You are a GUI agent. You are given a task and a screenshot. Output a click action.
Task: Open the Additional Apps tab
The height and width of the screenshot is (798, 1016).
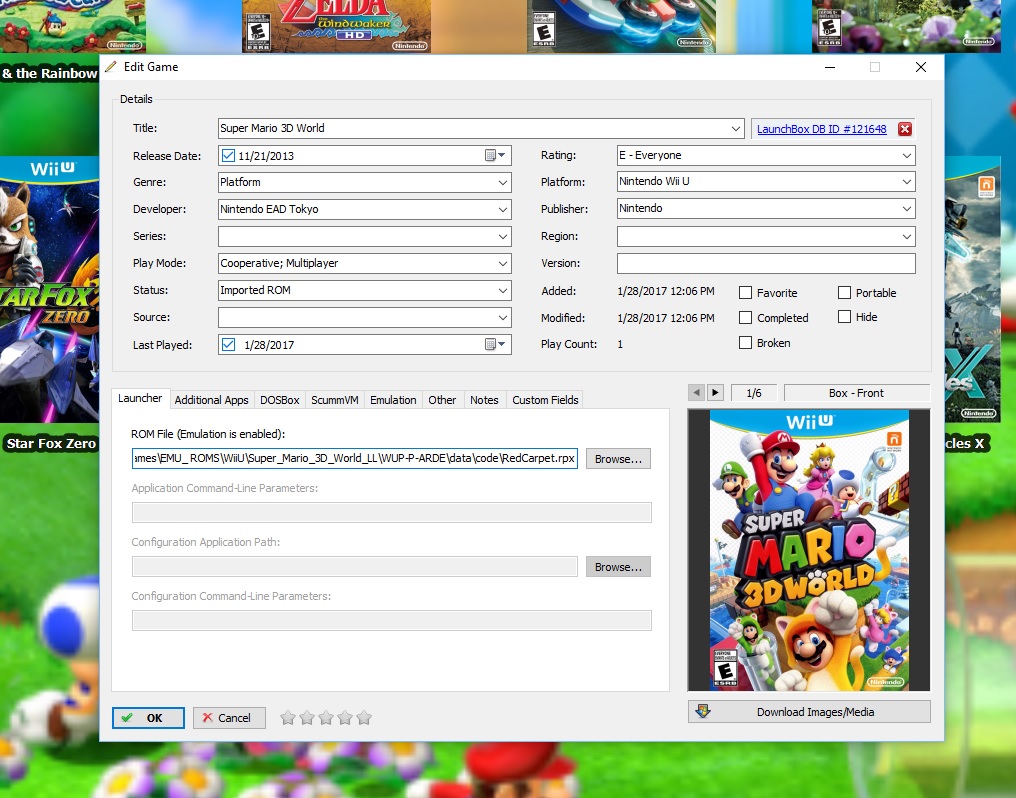click(x=211, y=400)
